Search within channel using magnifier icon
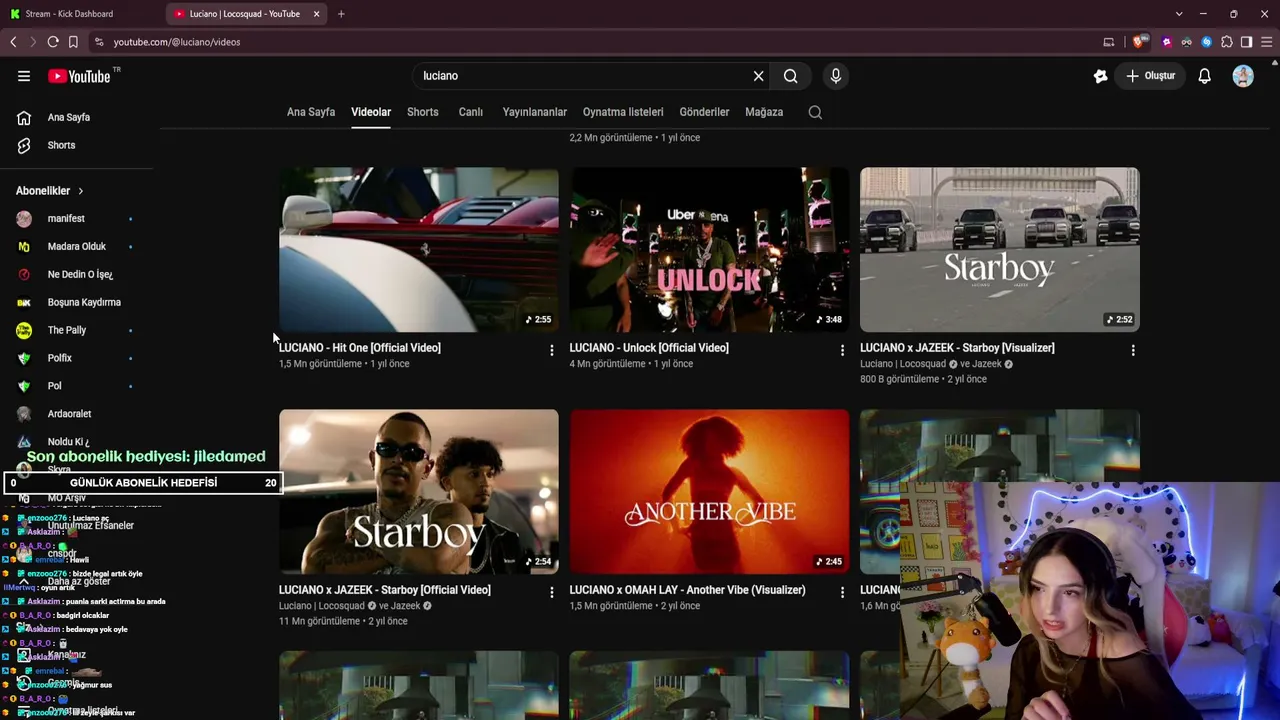This screenshot has height=720, width=1280. (815, 112)
